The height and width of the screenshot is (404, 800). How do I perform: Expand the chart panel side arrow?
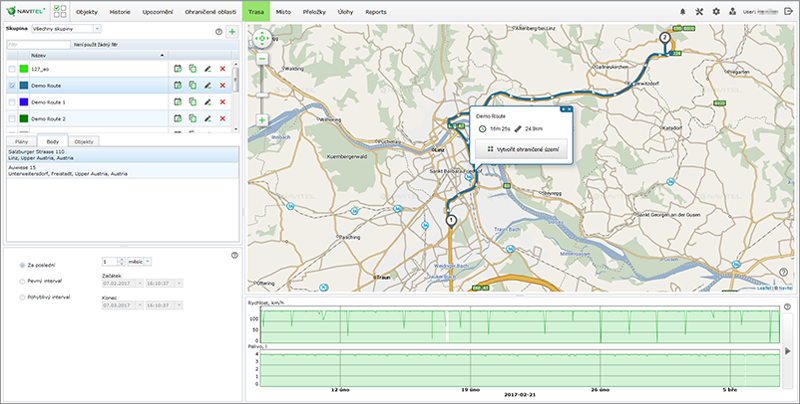pyautogui.click(x=789, y=350)
